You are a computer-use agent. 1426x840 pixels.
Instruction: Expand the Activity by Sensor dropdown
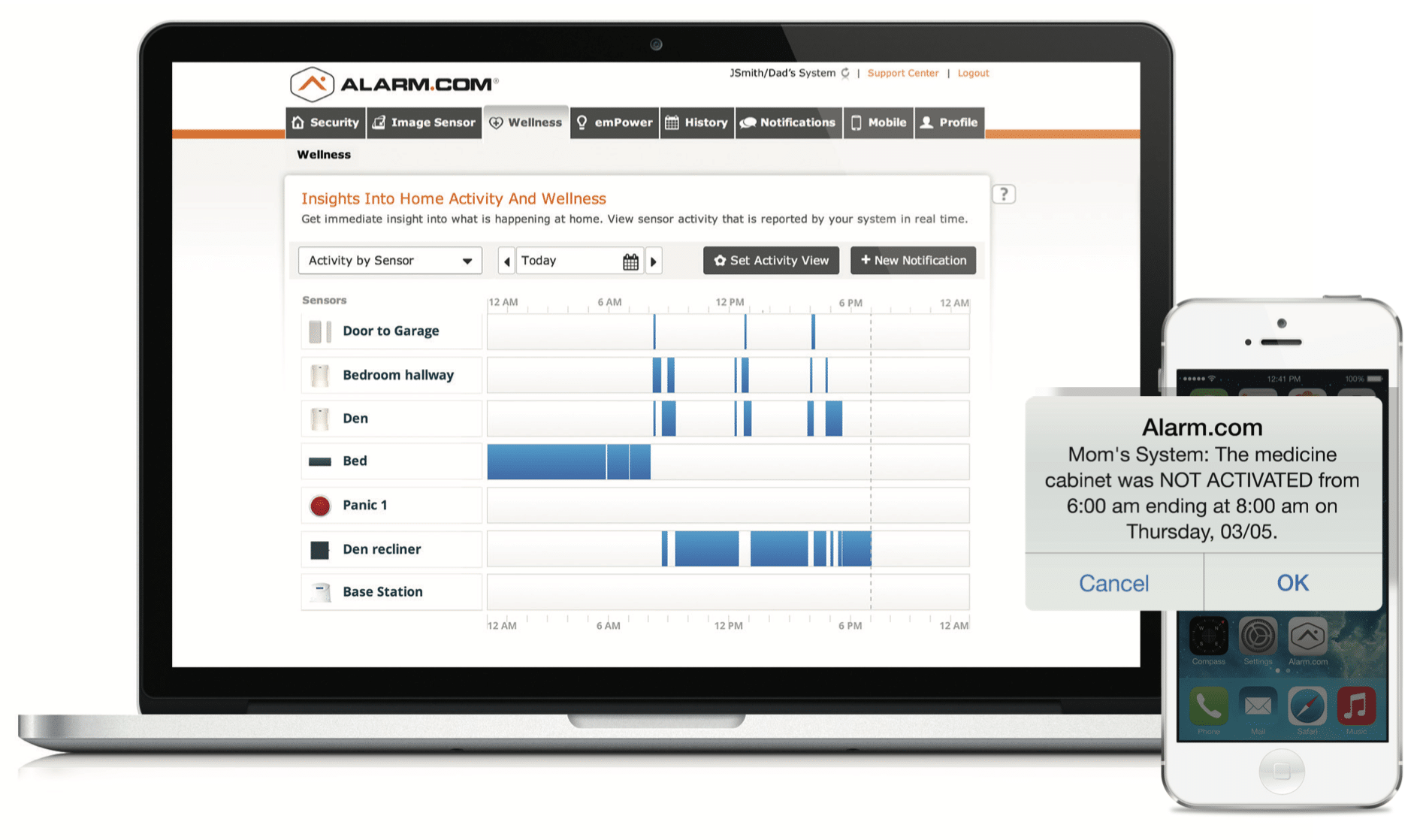(x=390, y=261)
